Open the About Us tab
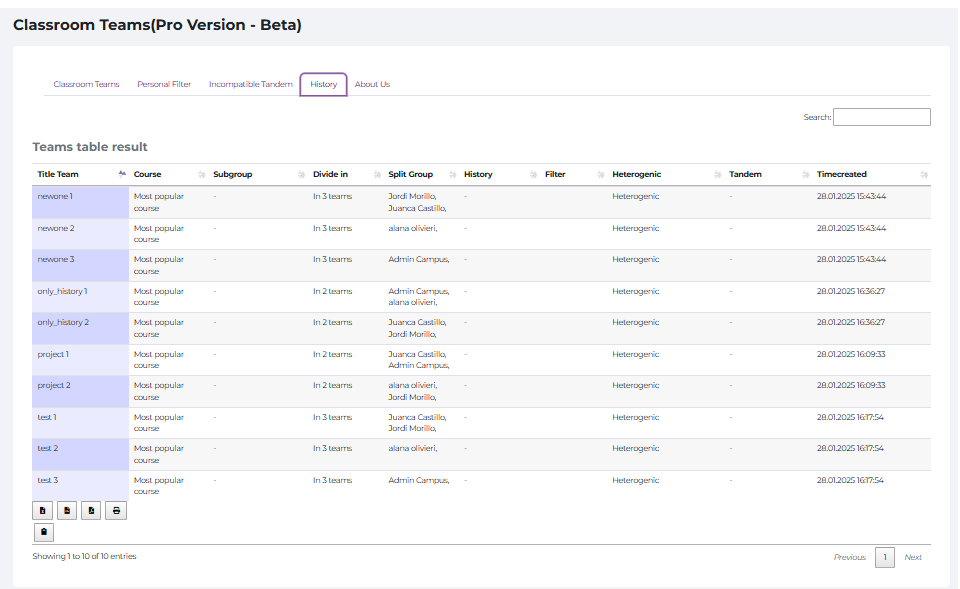 [372, 85]
